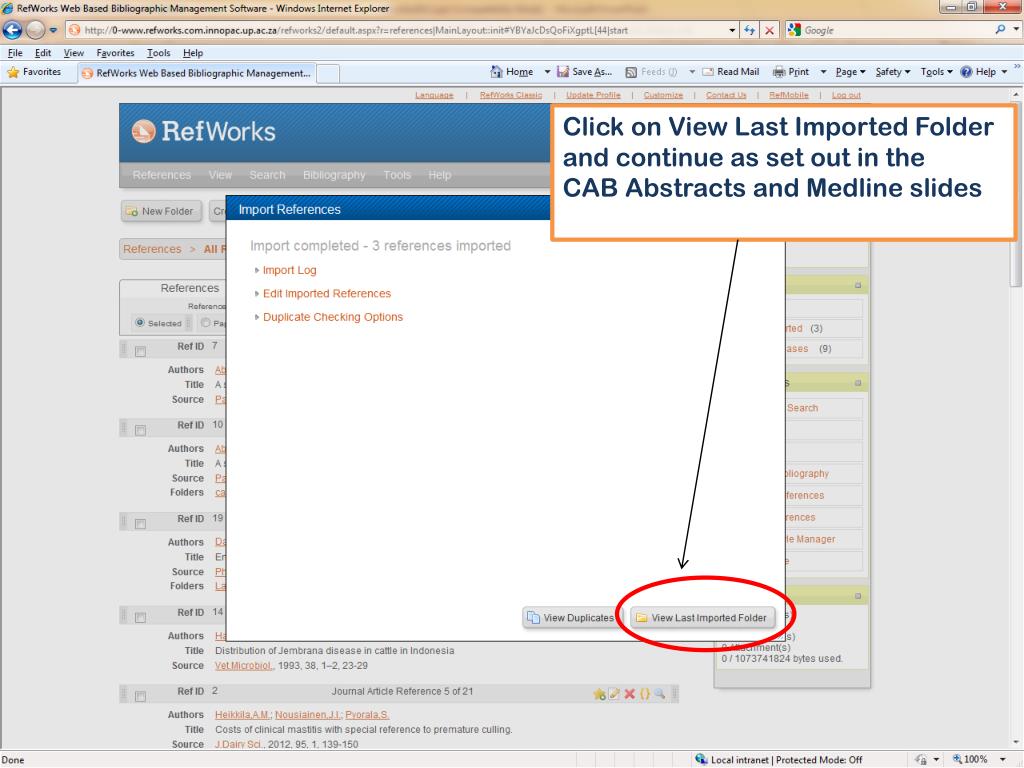Open the Help menu in the browser menu bar

(193, 53)
